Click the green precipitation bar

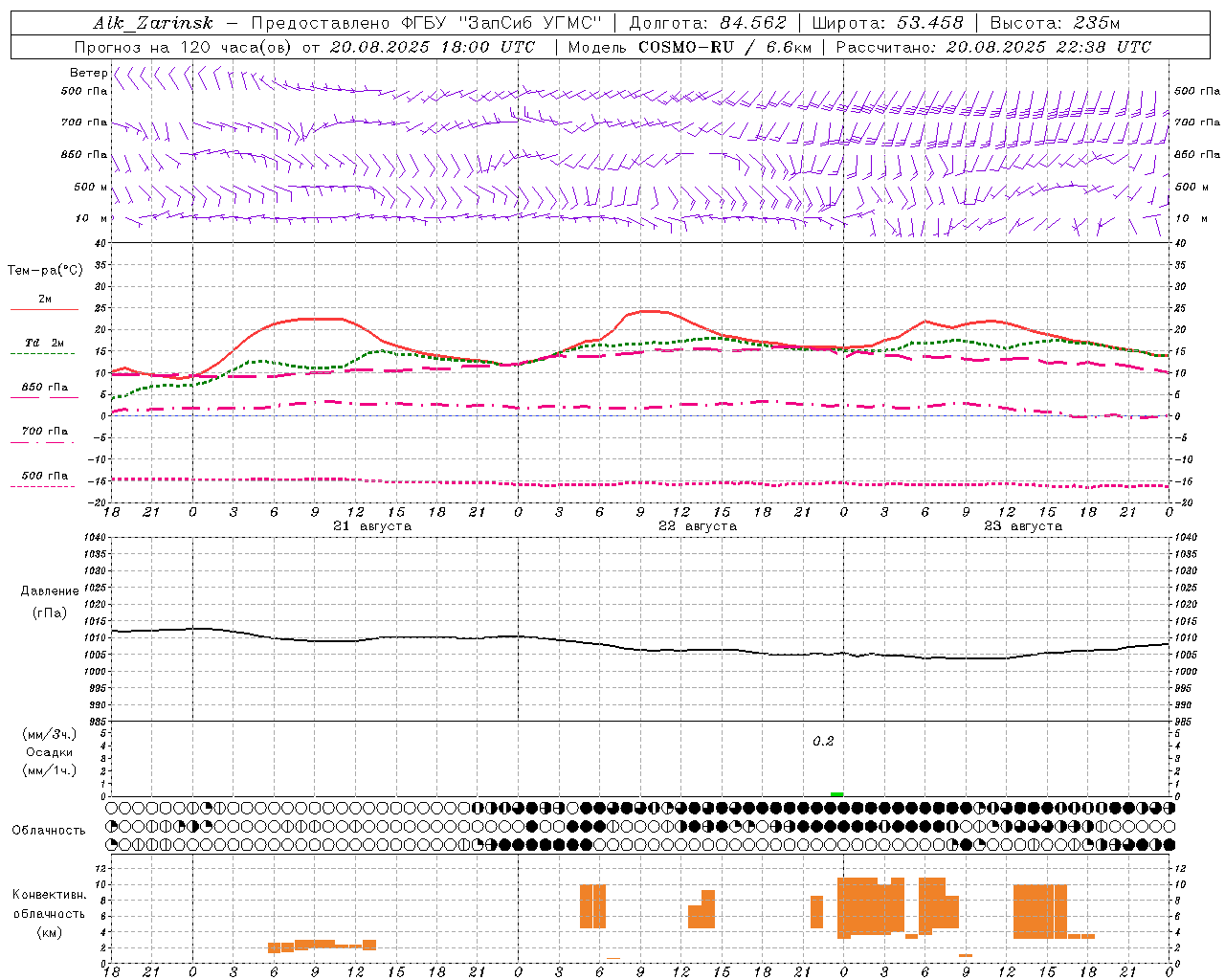pyautogui.click(x=836, y=794)
